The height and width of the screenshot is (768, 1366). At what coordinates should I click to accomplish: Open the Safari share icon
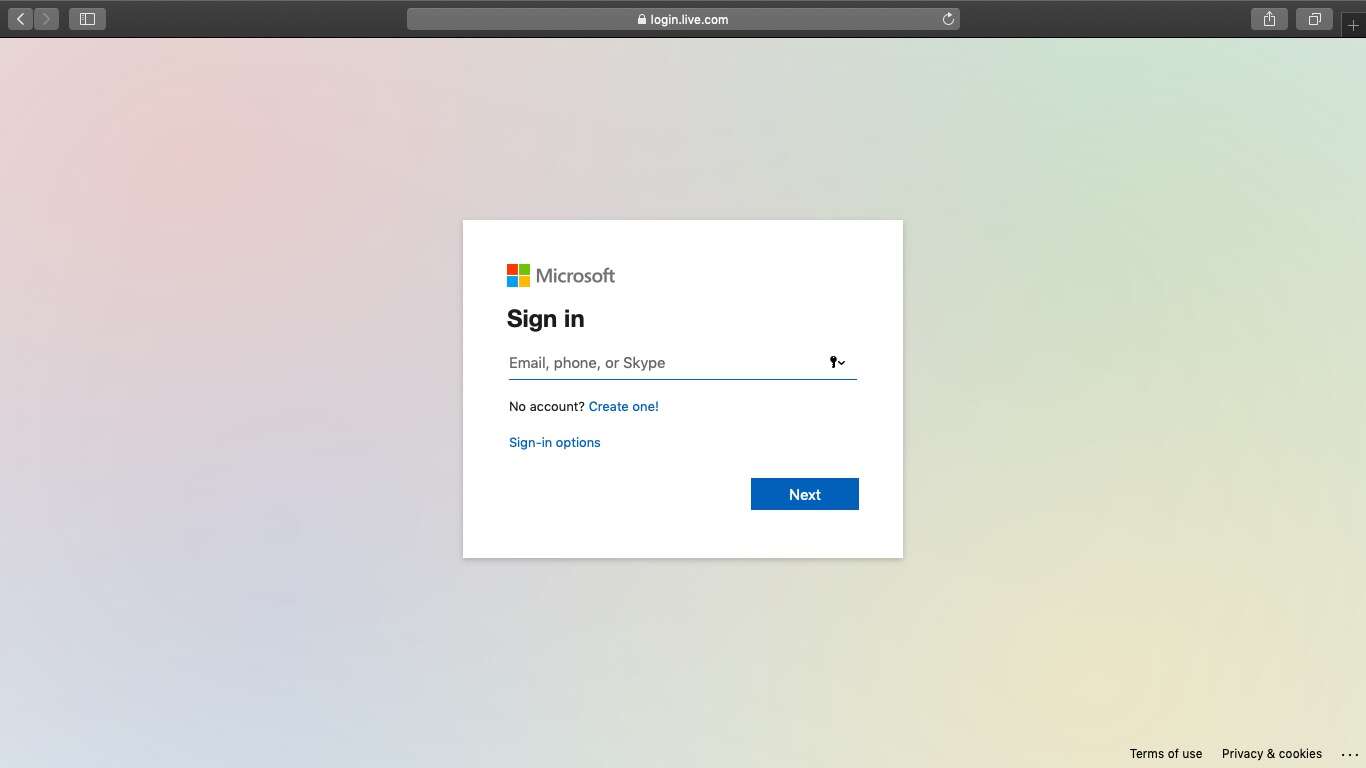tap(1268, 18)
